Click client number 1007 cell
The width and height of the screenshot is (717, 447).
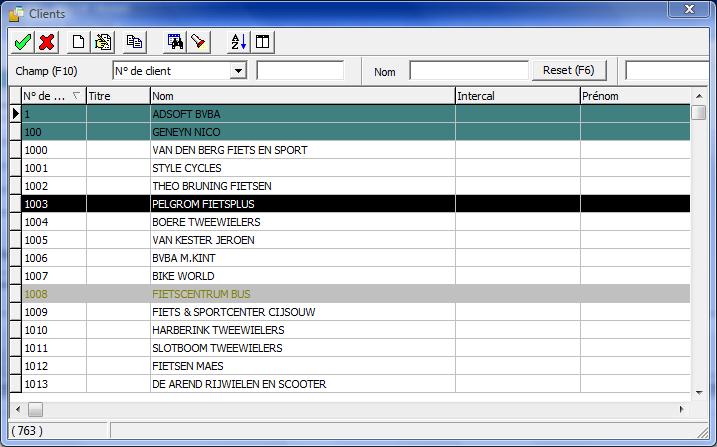pyautogui.click(x=54, y=276)
